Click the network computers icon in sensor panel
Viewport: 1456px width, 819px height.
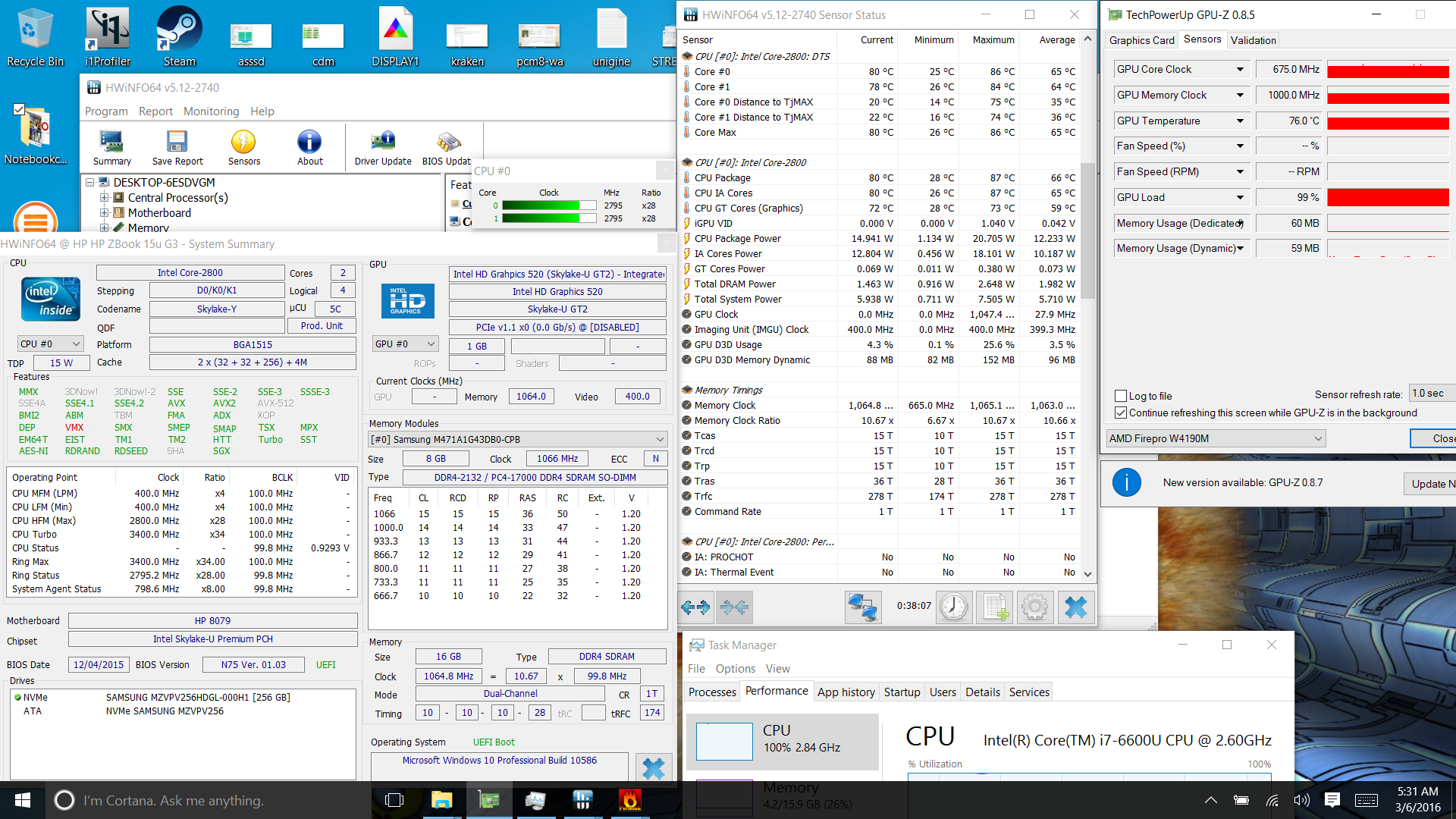[862, 607]
